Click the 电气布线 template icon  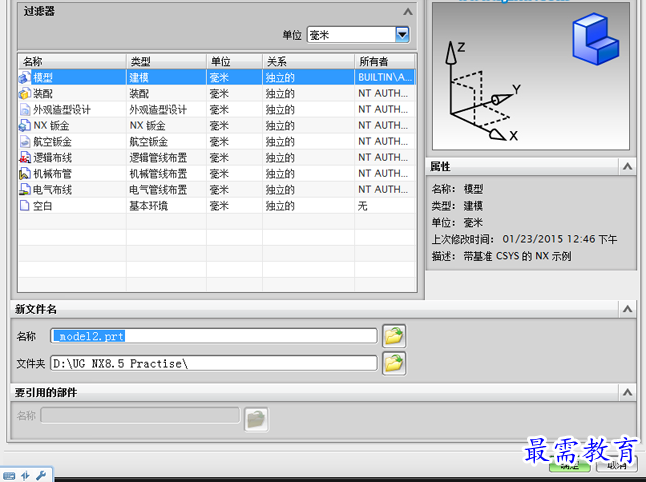(x=25, y=190)
